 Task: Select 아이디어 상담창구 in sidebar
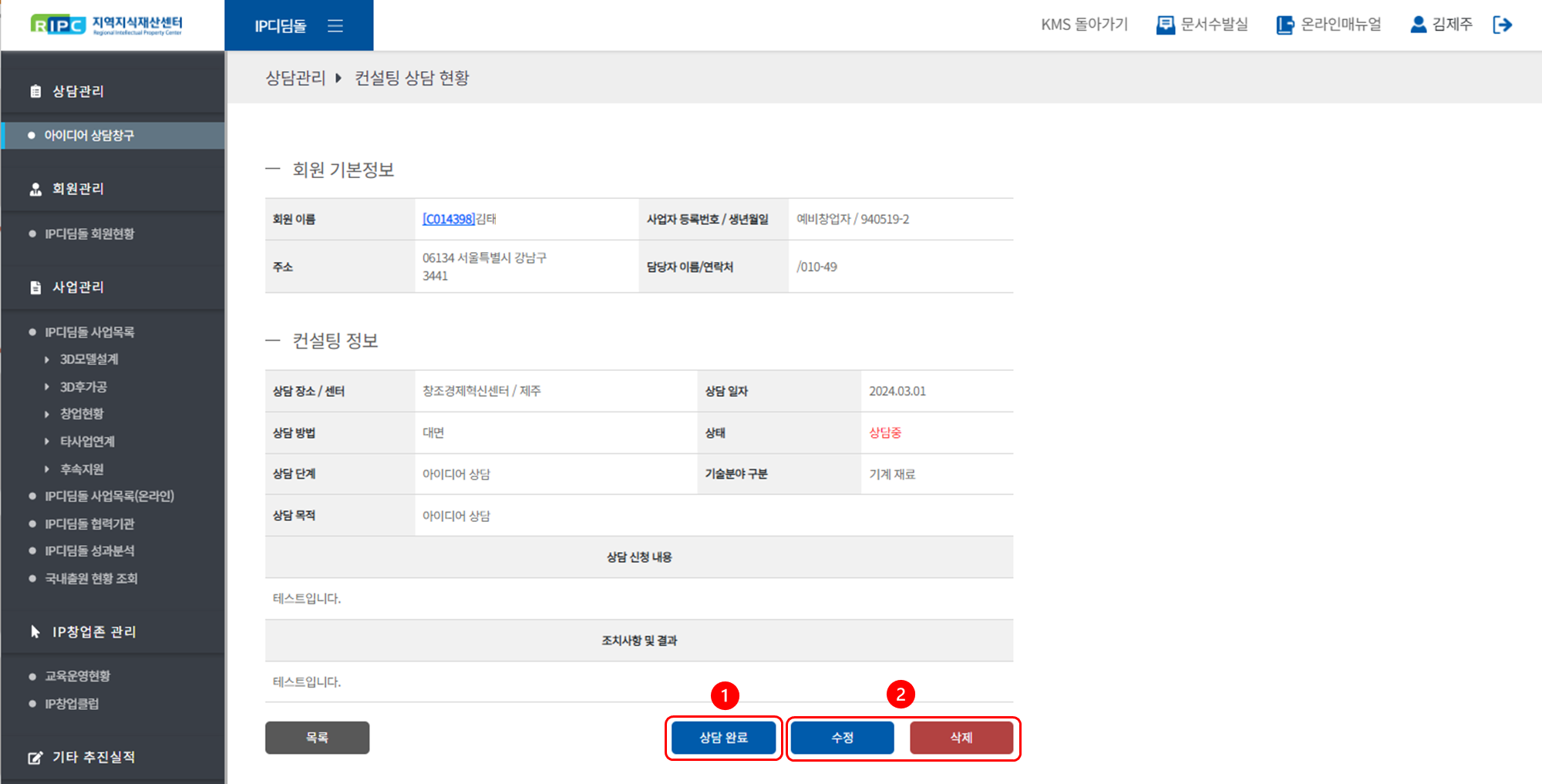(89, 136)
